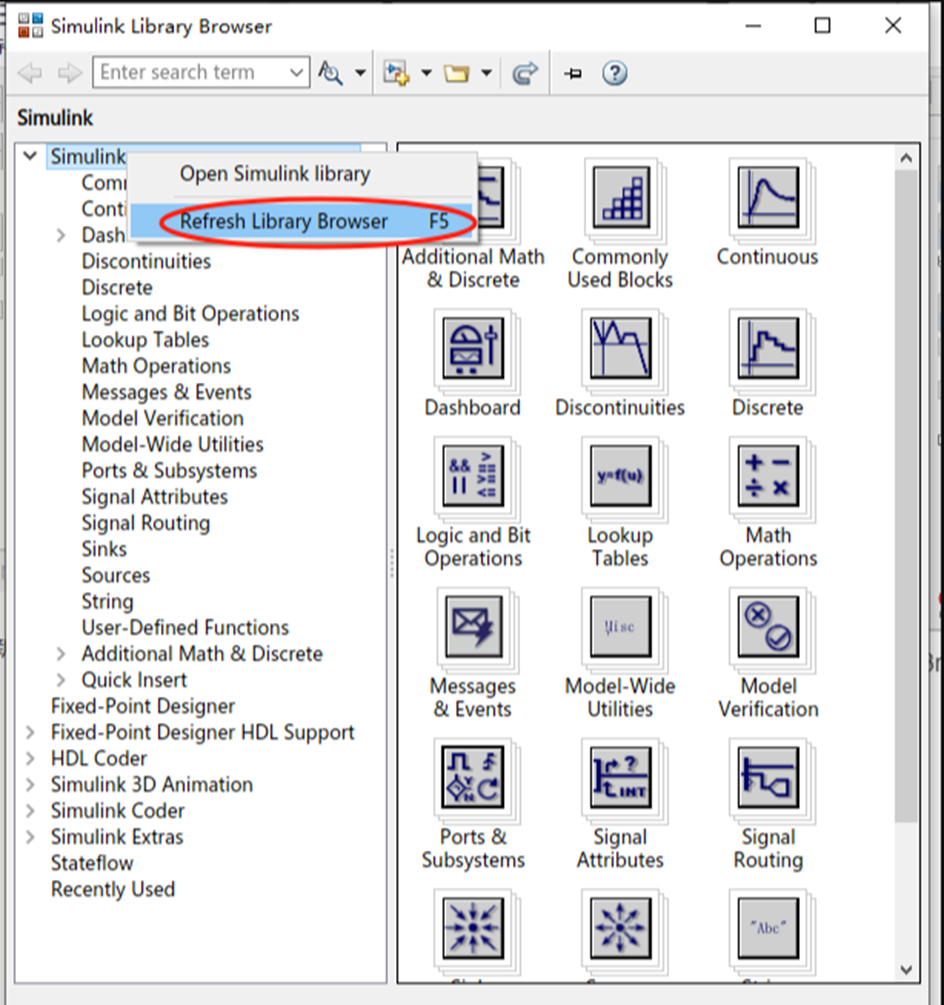
Task: Open the Signal Attributes library icon
Action: click(x=621, y=778)
